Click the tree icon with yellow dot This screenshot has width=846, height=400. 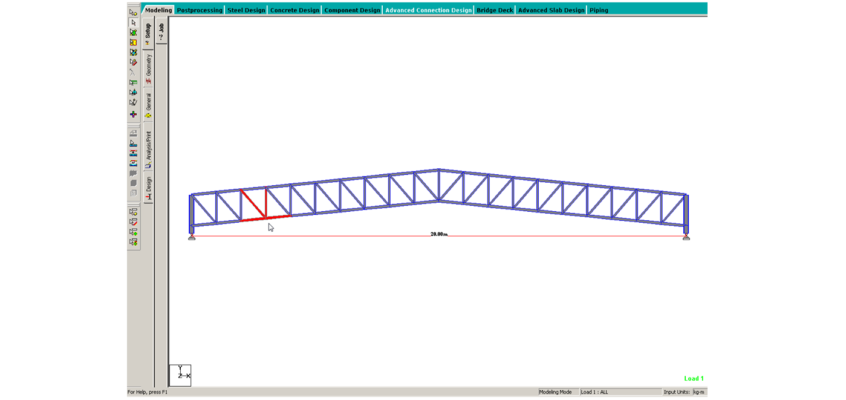[x=133, y=212]
